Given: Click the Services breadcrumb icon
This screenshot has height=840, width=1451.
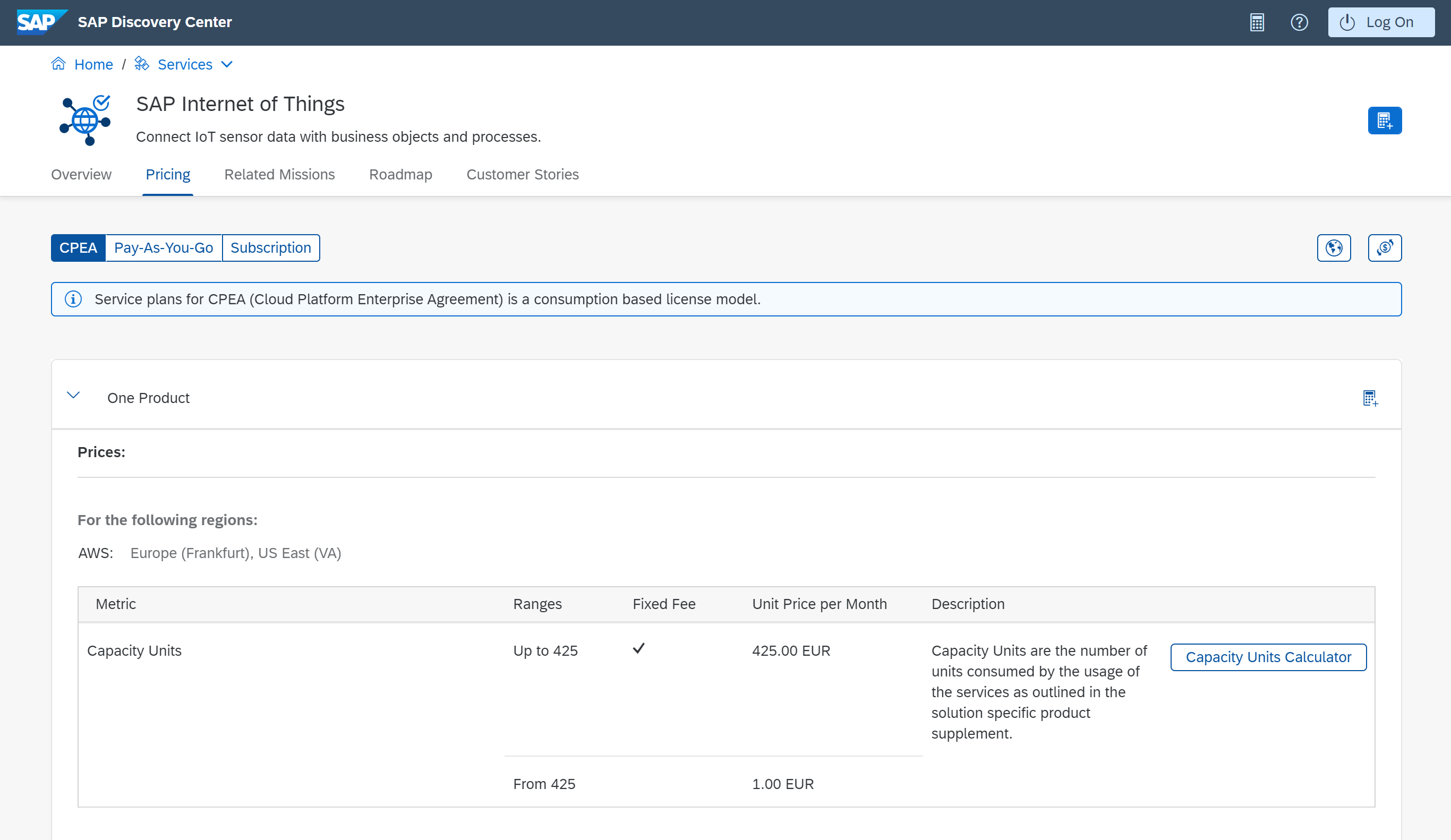Looking at the screenshot, I should (x=142, y=64).
